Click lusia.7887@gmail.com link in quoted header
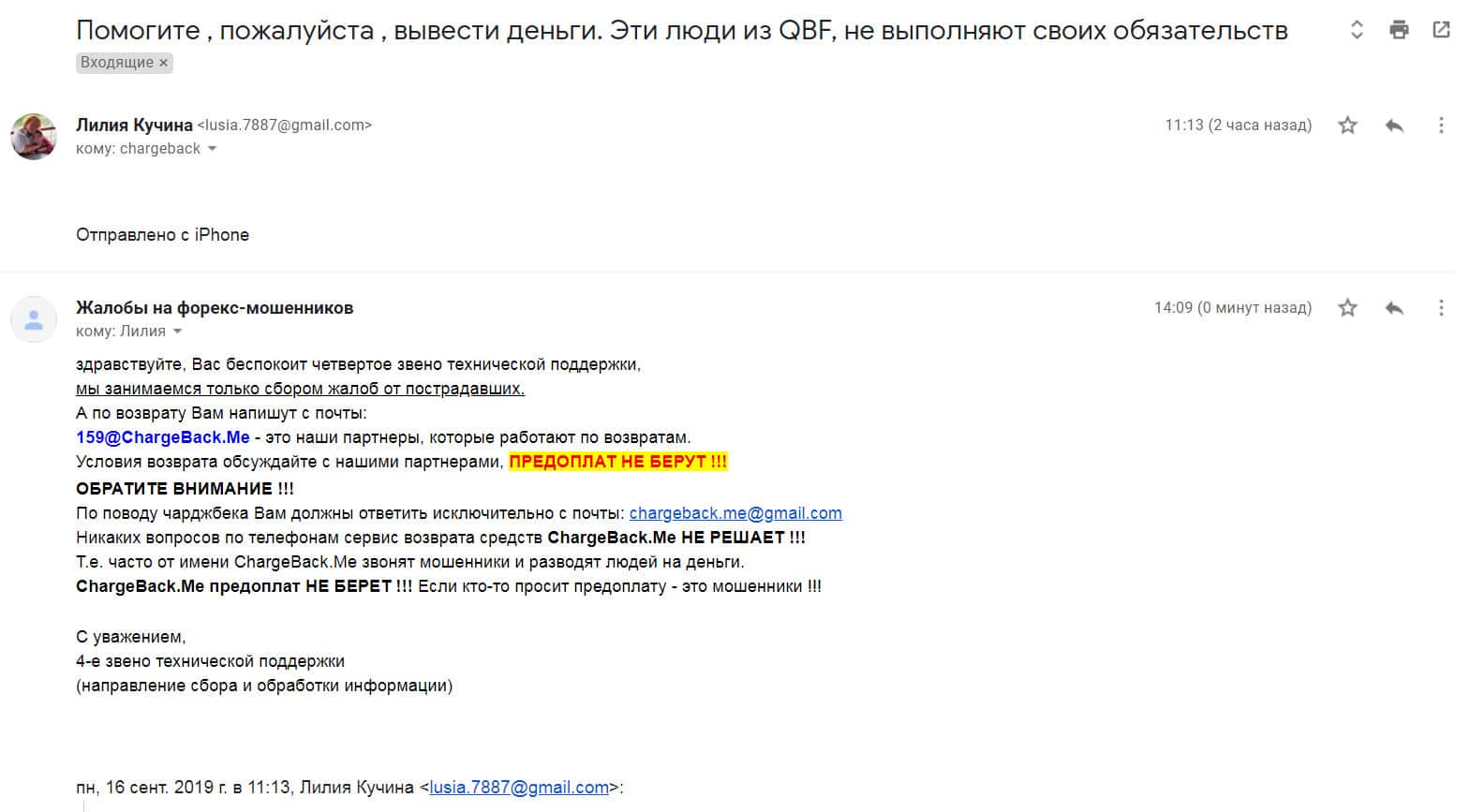This screenshot has height=812, width=1470. [x=519, y=788]
